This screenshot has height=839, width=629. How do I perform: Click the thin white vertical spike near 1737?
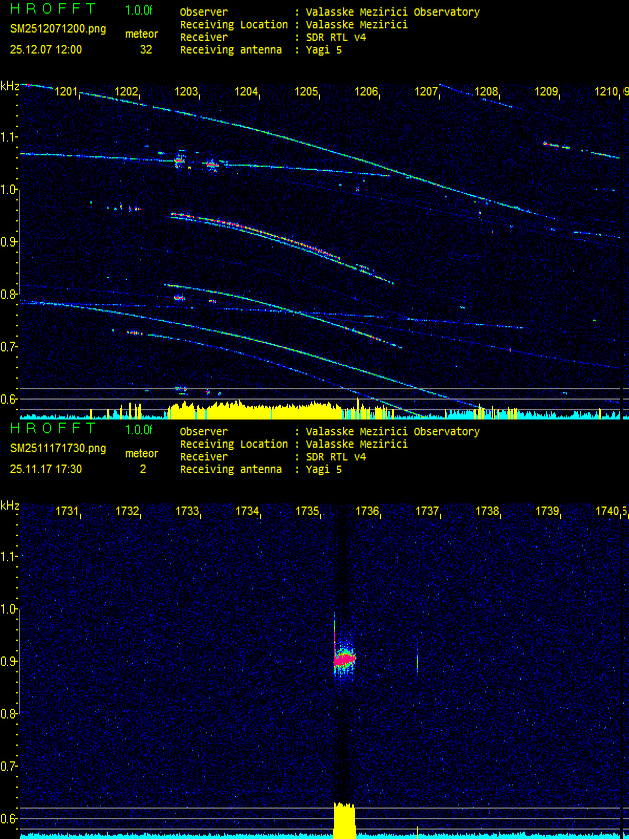(417, 661)
